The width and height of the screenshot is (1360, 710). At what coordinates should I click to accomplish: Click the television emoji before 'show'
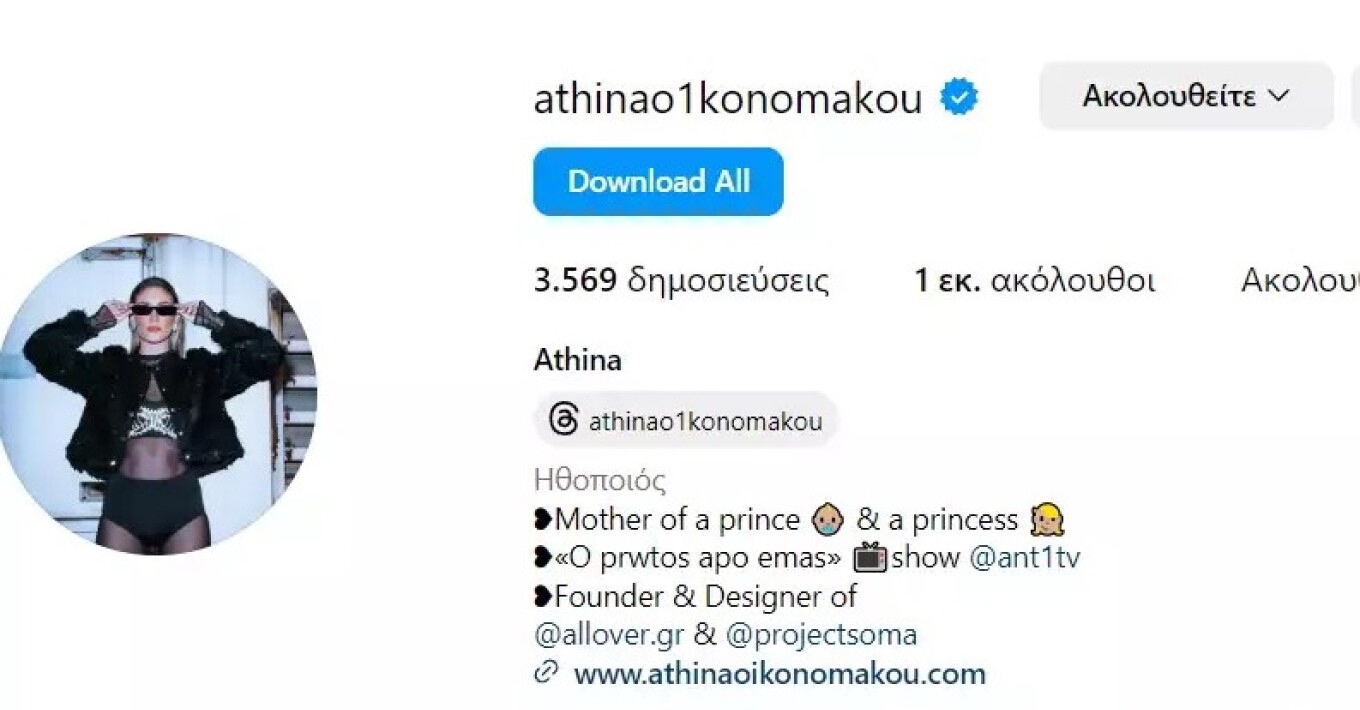(x=869, y=558)
